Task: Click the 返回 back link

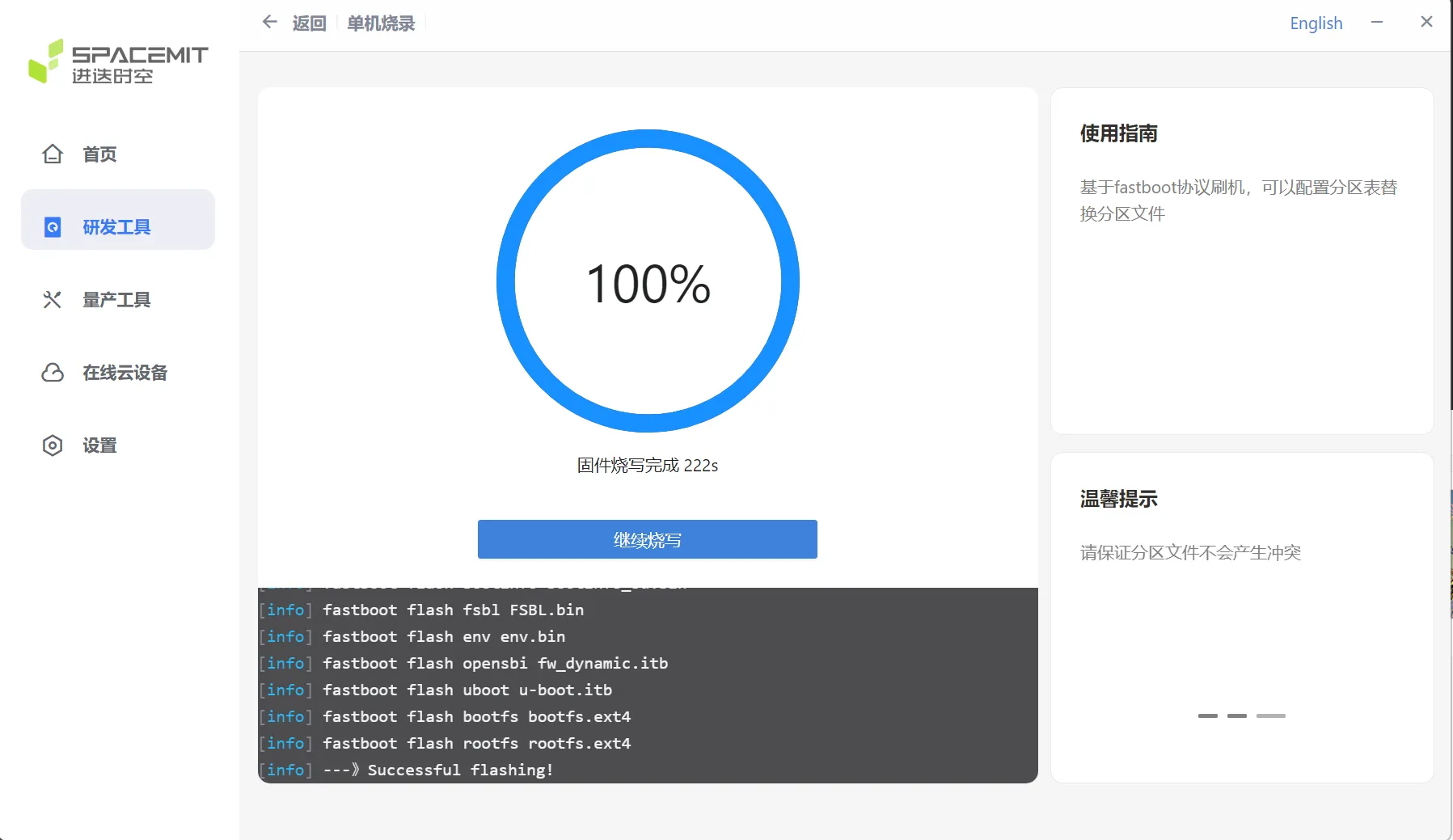Action: coord(310,23)
